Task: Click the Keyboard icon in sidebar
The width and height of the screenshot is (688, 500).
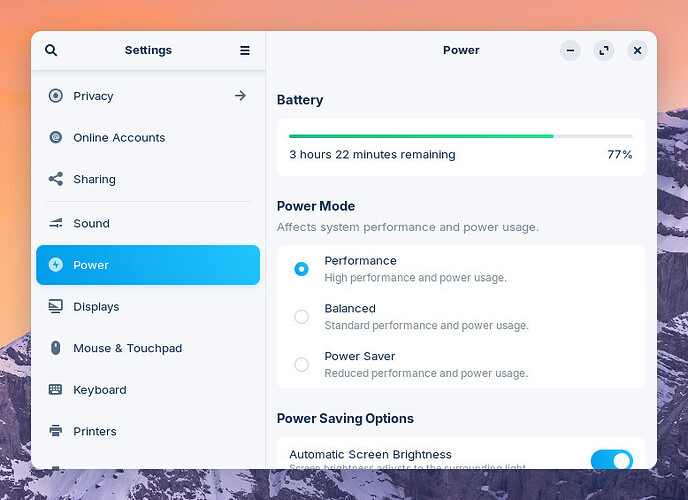Action: pos(56,390)
